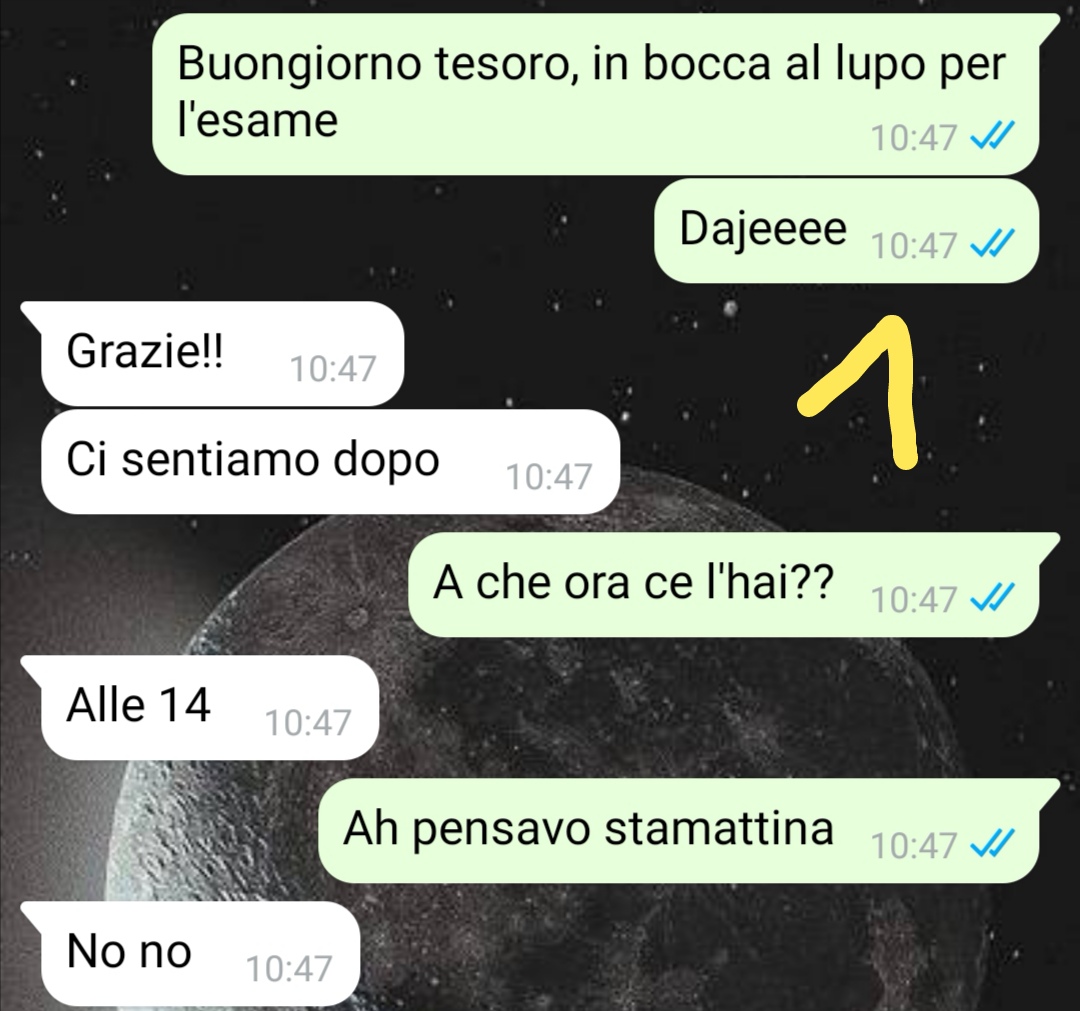Tap the double check on "A che ora ce l'hai??"

992,597
